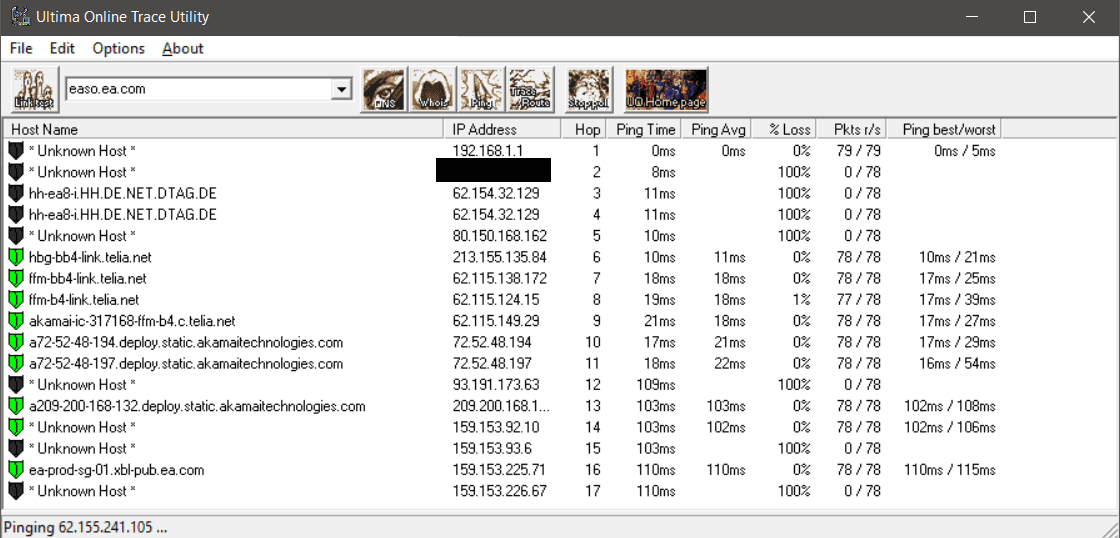The image size is (1120, 538).
Task: Click the black shield on hop 15 row
Action: click(16, 449)
